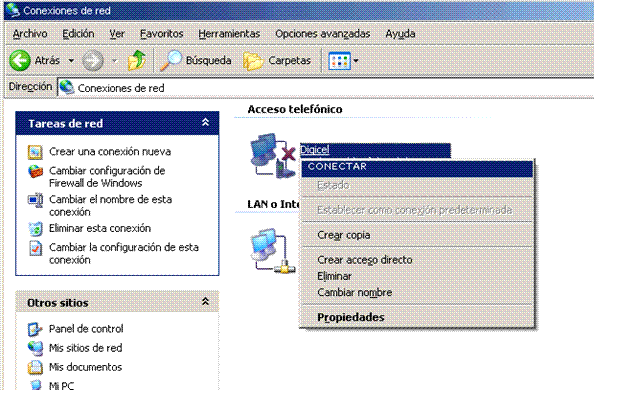This screenshot has height=400, width=640.
Task: Click Cambiar la configuración de esta conexión
Action: (124, 253)
